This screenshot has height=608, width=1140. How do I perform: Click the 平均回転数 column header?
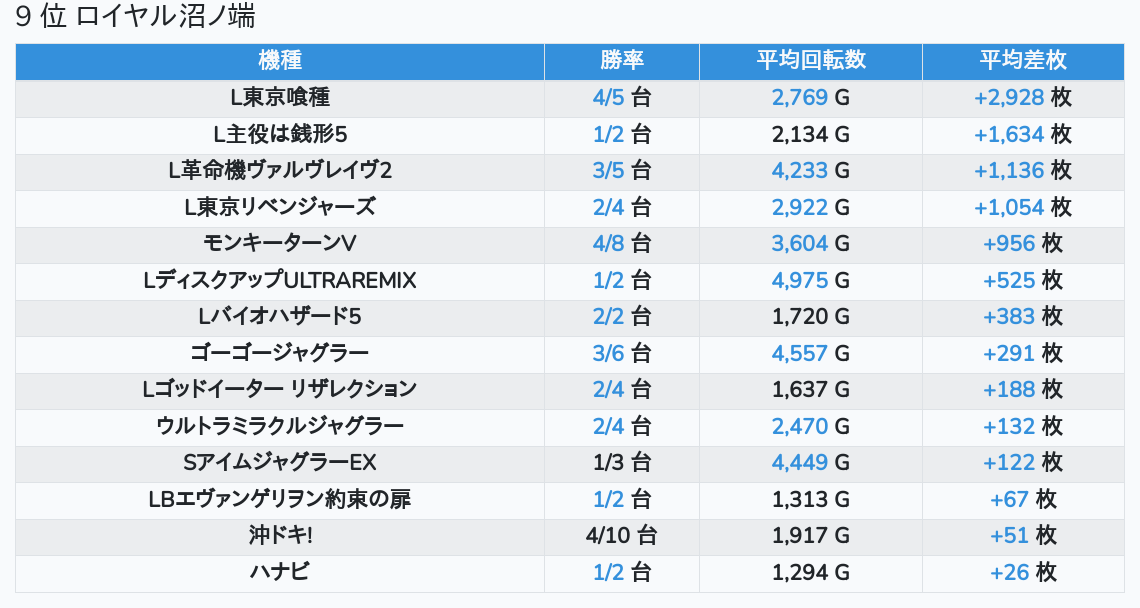(x=810, y=61)
